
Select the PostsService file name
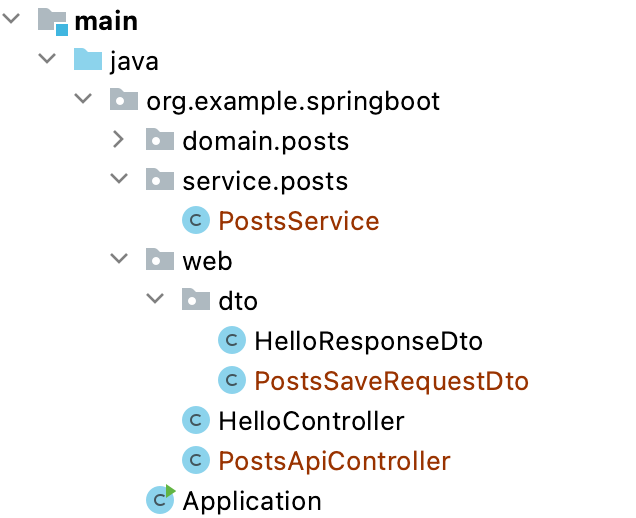299,221
